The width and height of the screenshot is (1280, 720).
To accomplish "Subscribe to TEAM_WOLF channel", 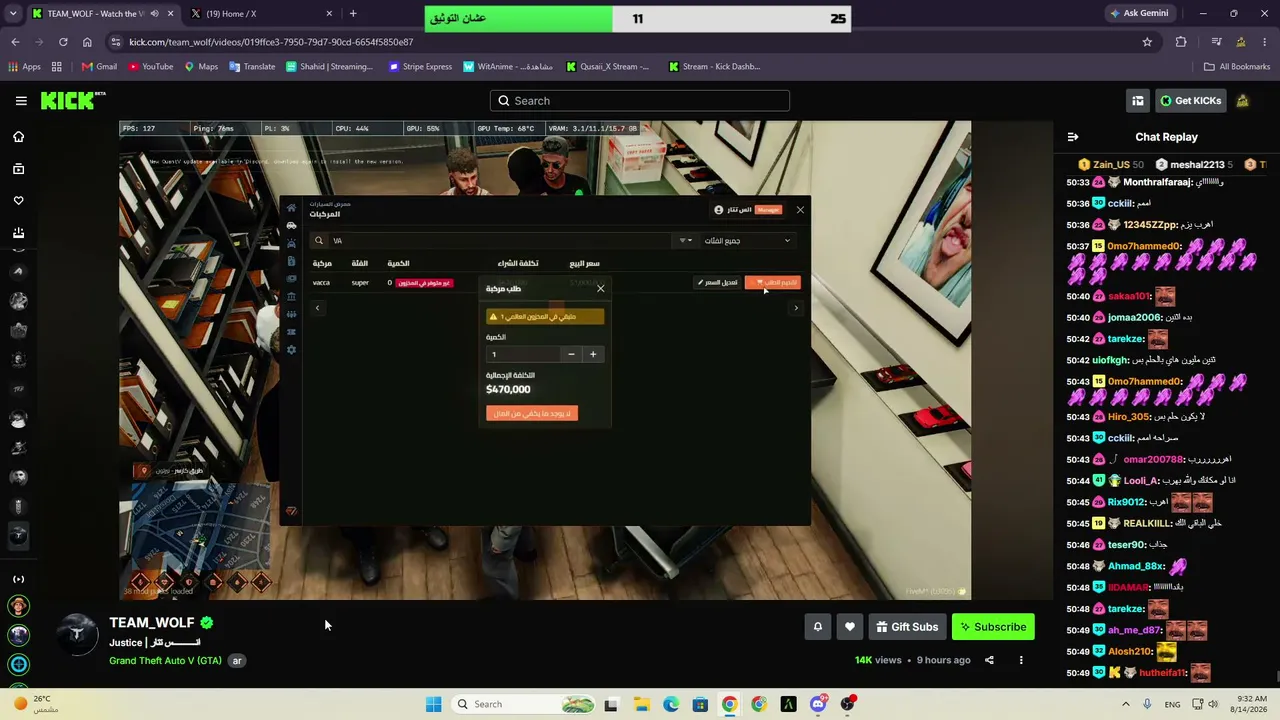I will (993, 627).
